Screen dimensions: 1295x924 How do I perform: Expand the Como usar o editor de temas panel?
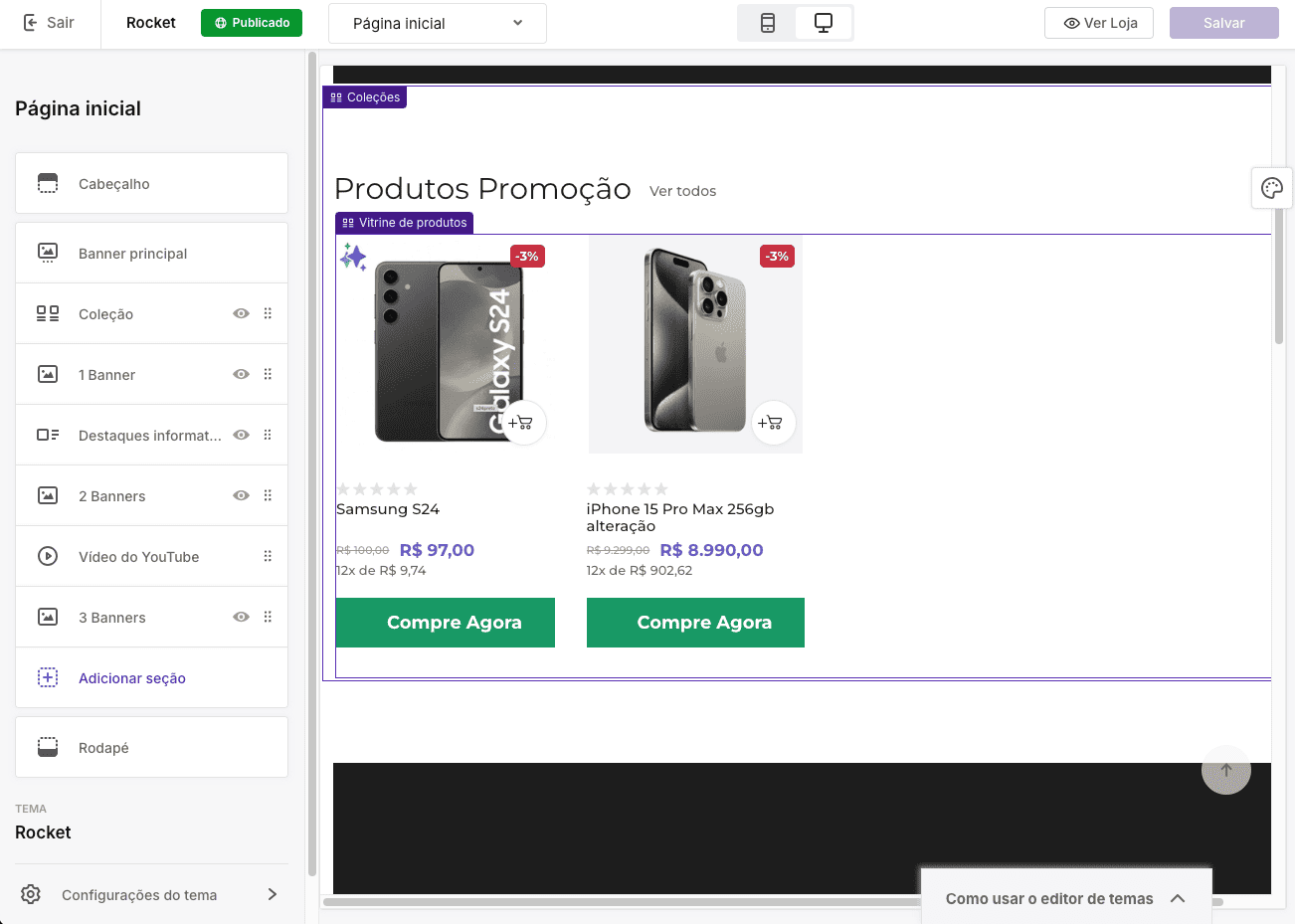click(x=1066, y=898)
